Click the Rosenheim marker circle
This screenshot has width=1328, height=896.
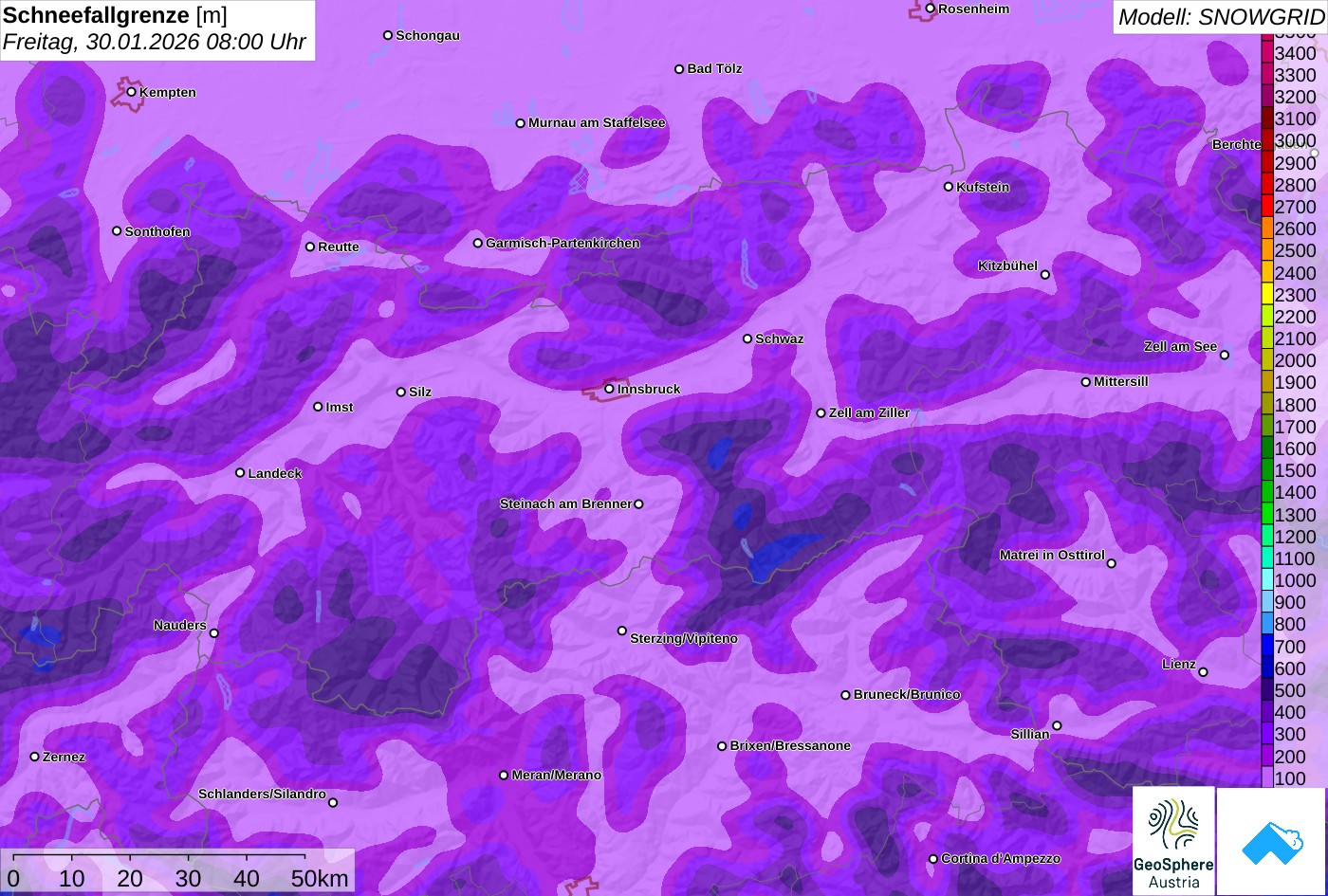(x=931, y=9)
